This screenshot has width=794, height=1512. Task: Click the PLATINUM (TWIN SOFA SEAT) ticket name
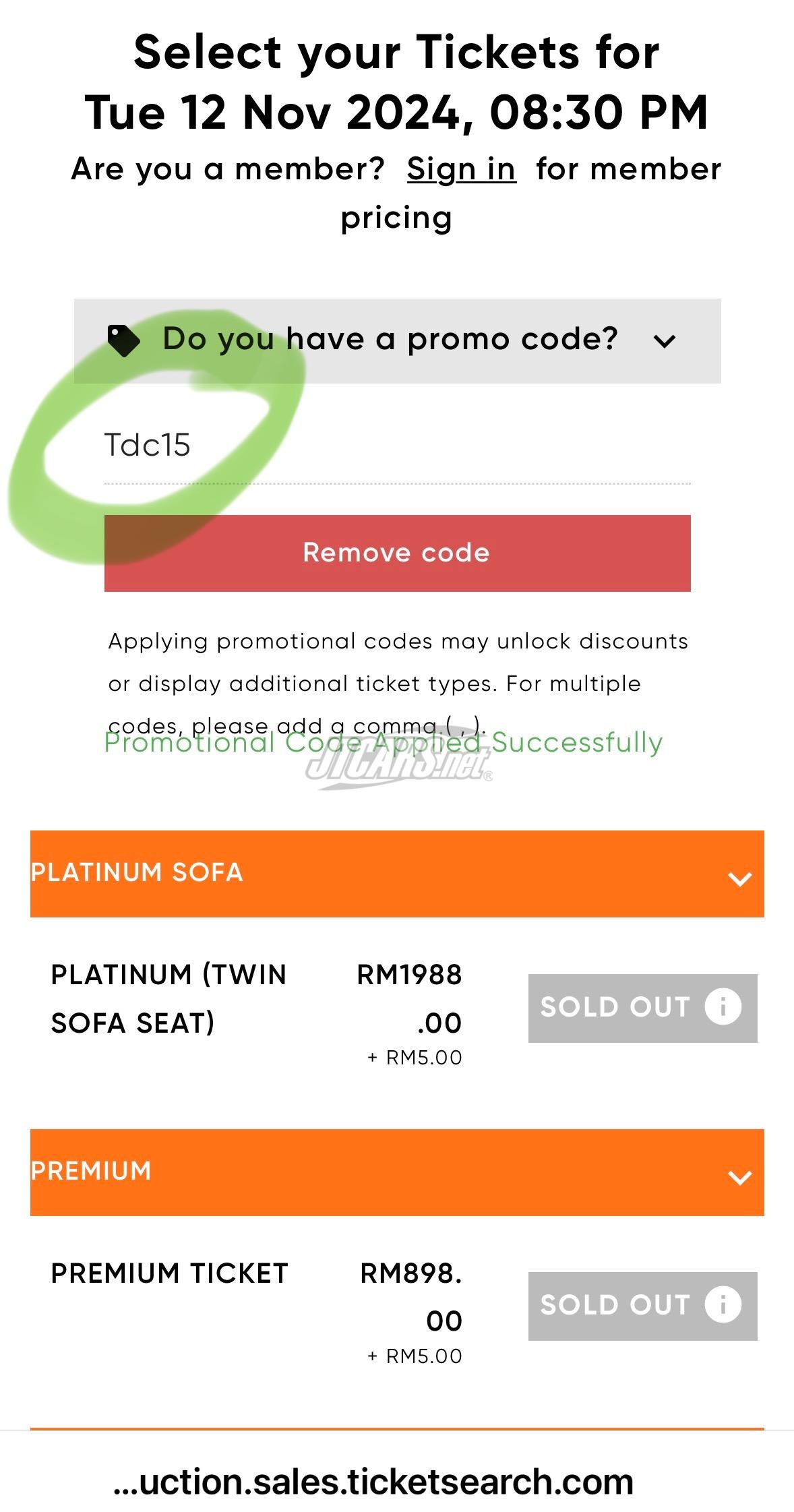(x=169, y=998)
